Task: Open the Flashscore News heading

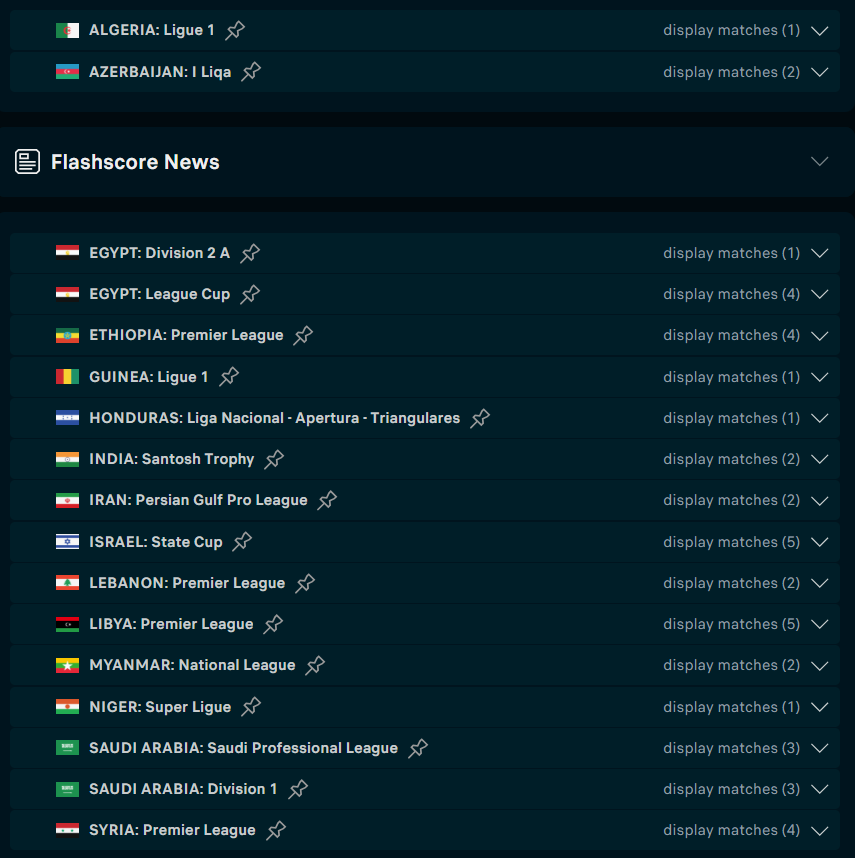Action: (x=135, y=162)
